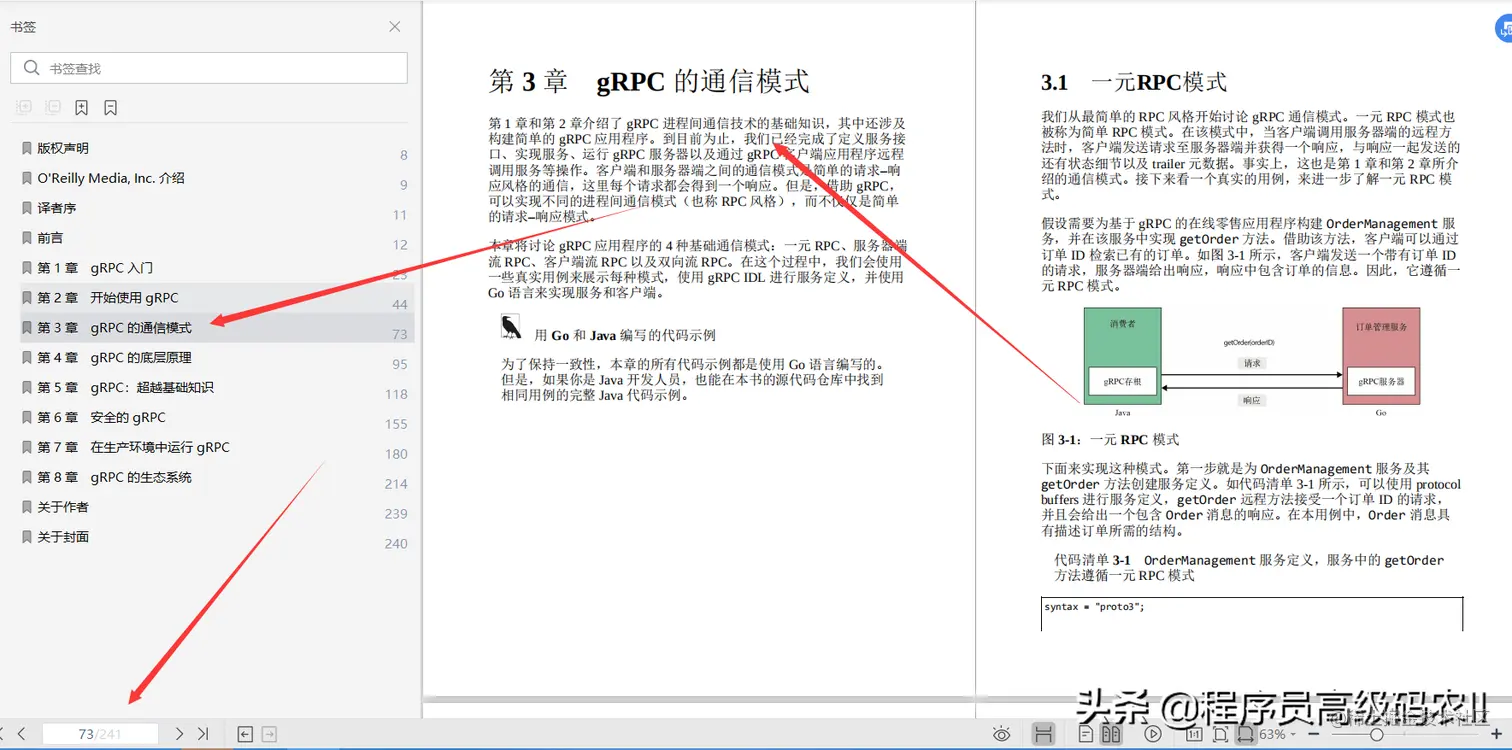Remove the selected bookmark
Image resolution: width=1512 pixels, height=750 pixels.
click(108, 107)
